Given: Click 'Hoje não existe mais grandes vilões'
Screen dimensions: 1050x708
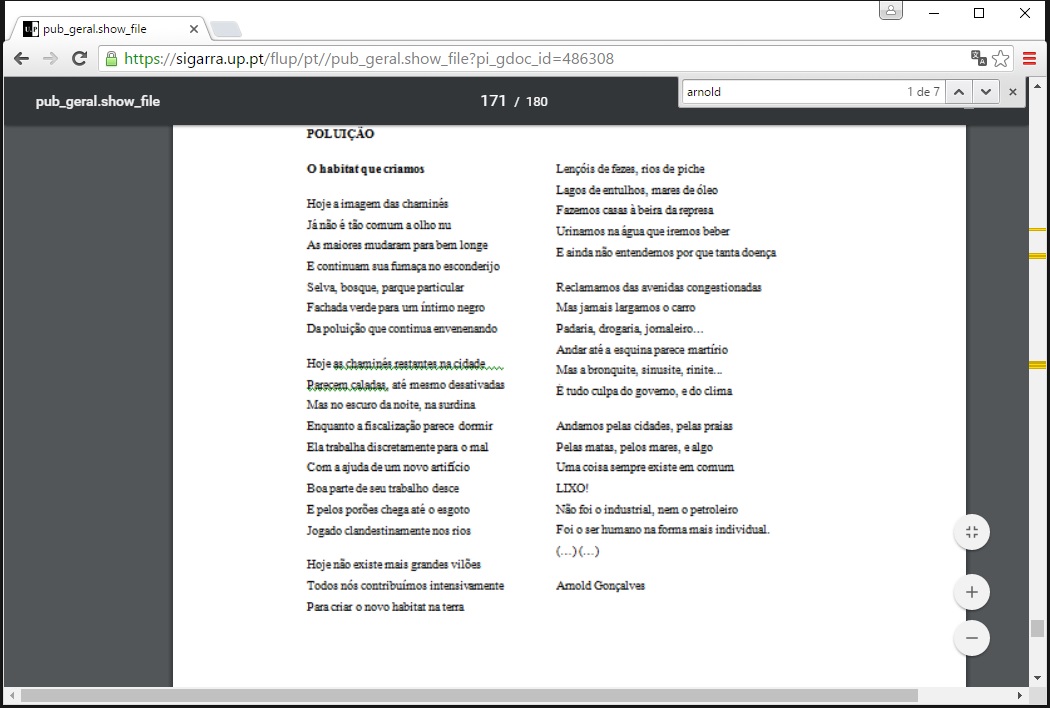Looking at the screenshot, I should tap(393, 564).
